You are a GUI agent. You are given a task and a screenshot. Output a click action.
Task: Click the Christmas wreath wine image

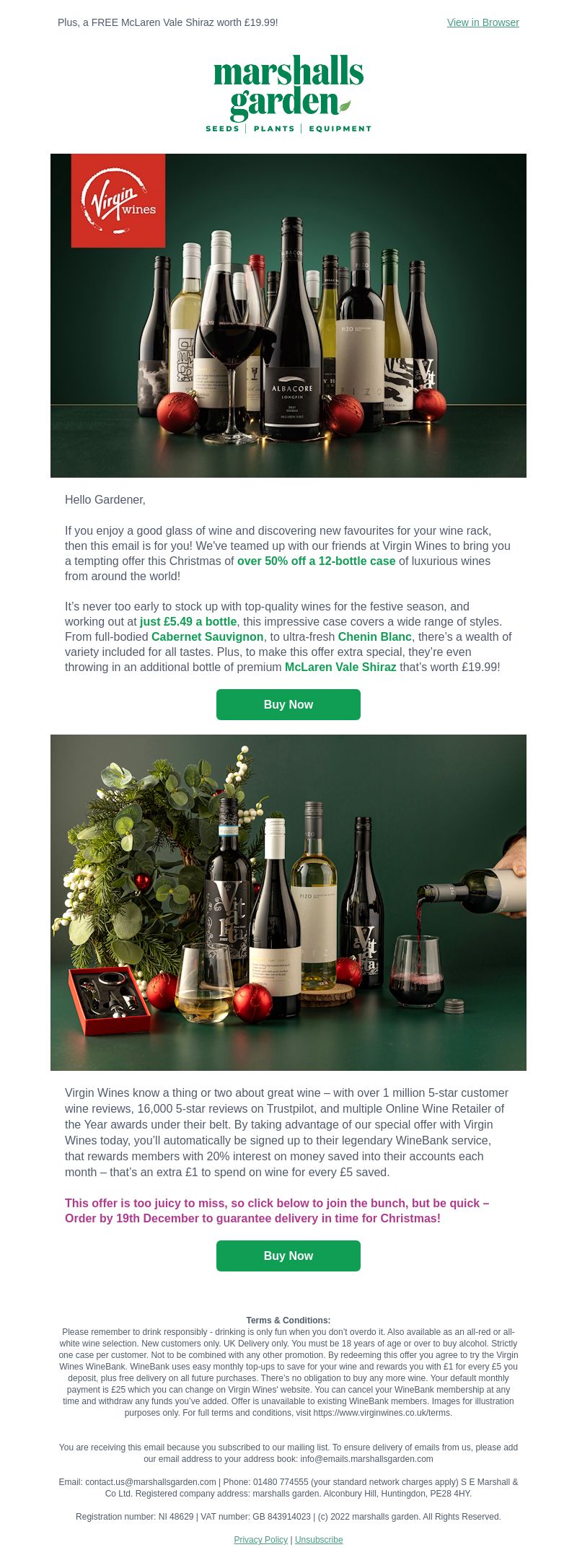[288, 903]
